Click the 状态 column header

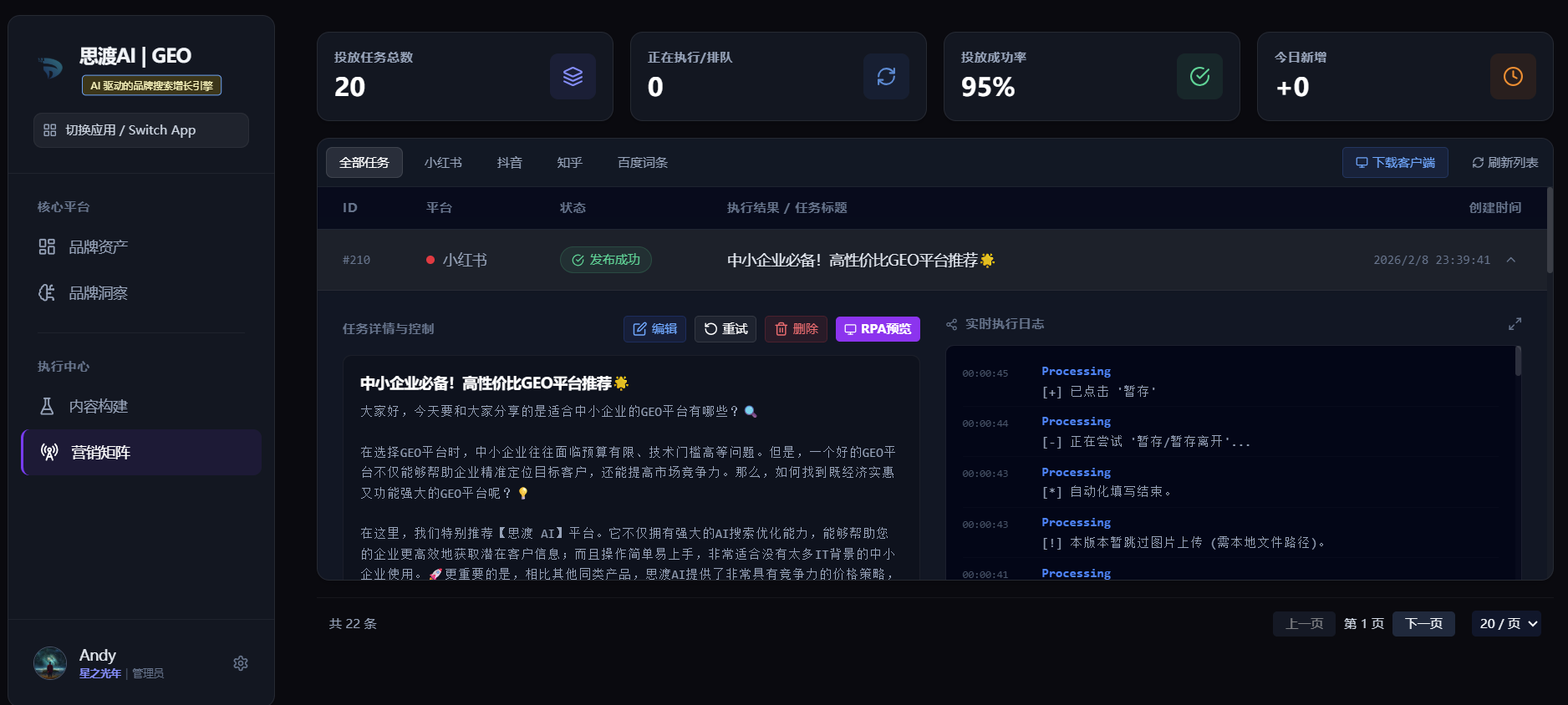573,208
